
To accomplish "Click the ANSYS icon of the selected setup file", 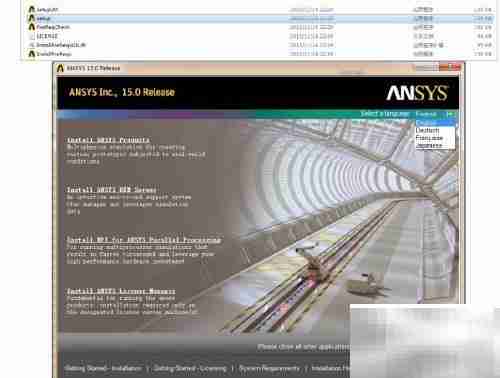I will pos(32,18).
